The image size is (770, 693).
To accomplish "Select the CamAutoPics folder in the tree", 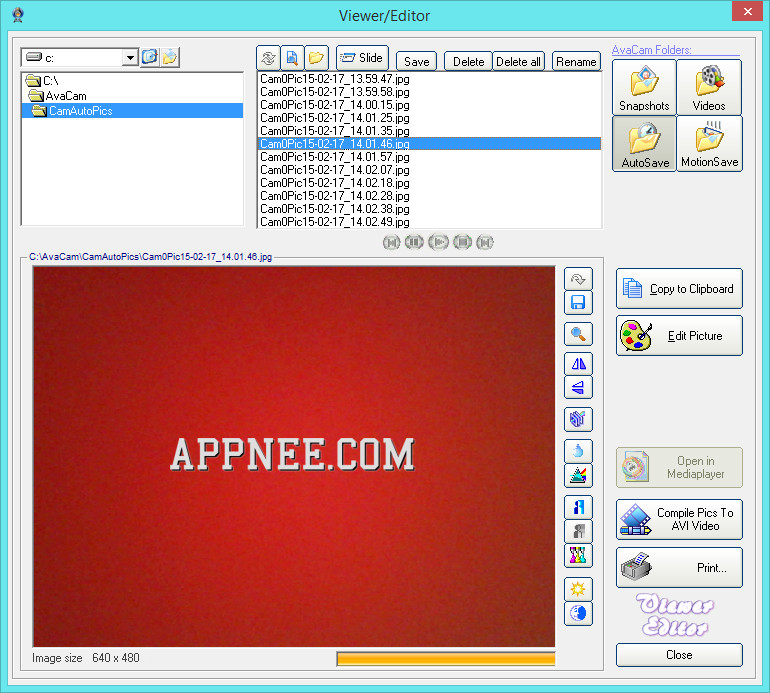I will point(133,111).
